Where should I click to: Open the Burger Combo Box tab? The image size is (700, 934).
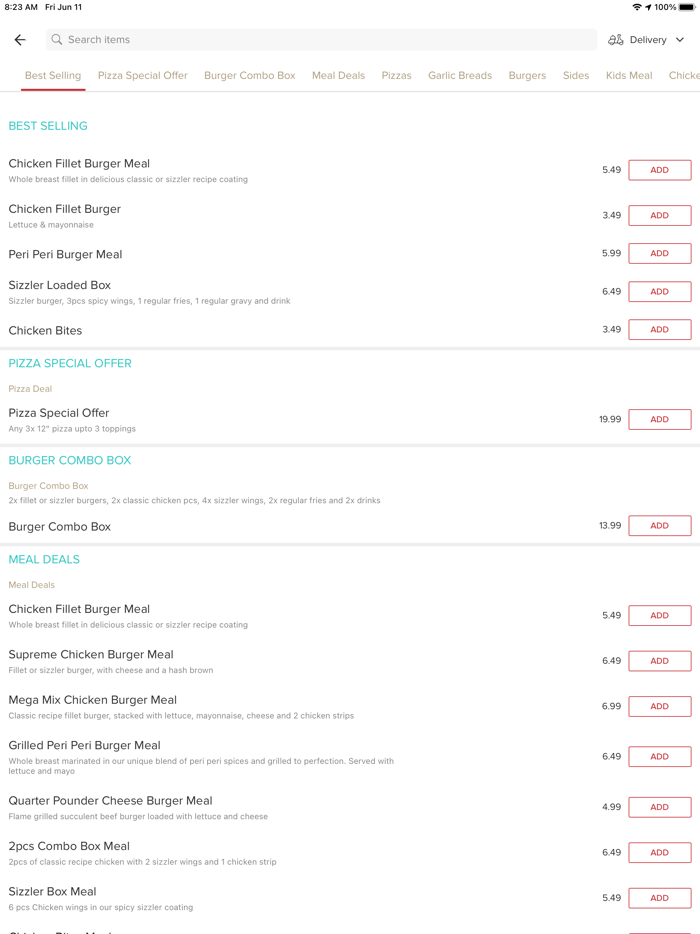250,76
